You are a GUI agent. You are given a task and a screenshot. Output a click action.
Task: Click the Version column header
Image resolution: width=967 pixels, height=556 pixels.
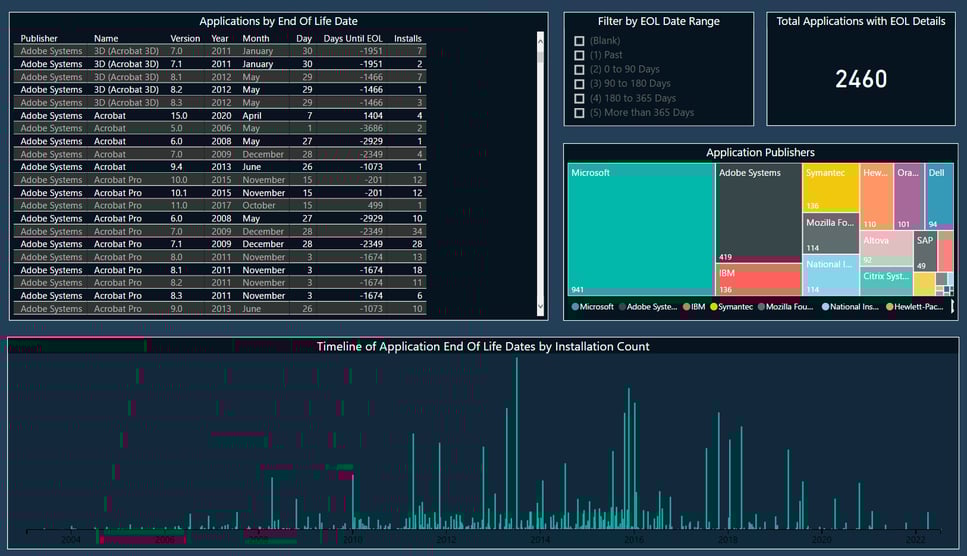[185, 38]
